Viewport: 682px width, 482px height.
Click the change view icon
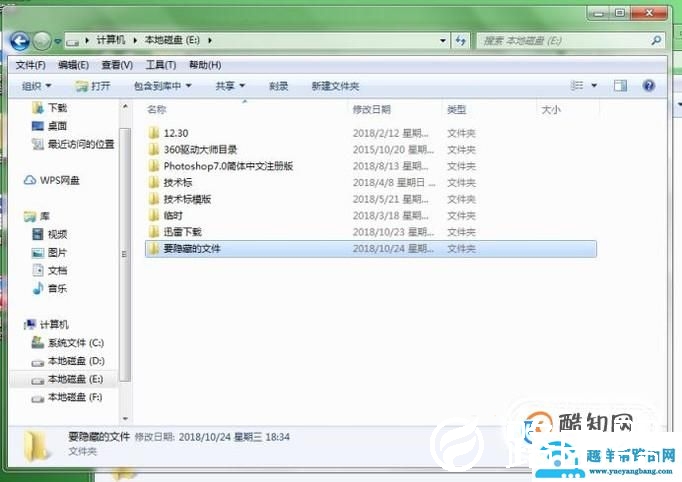577,85
